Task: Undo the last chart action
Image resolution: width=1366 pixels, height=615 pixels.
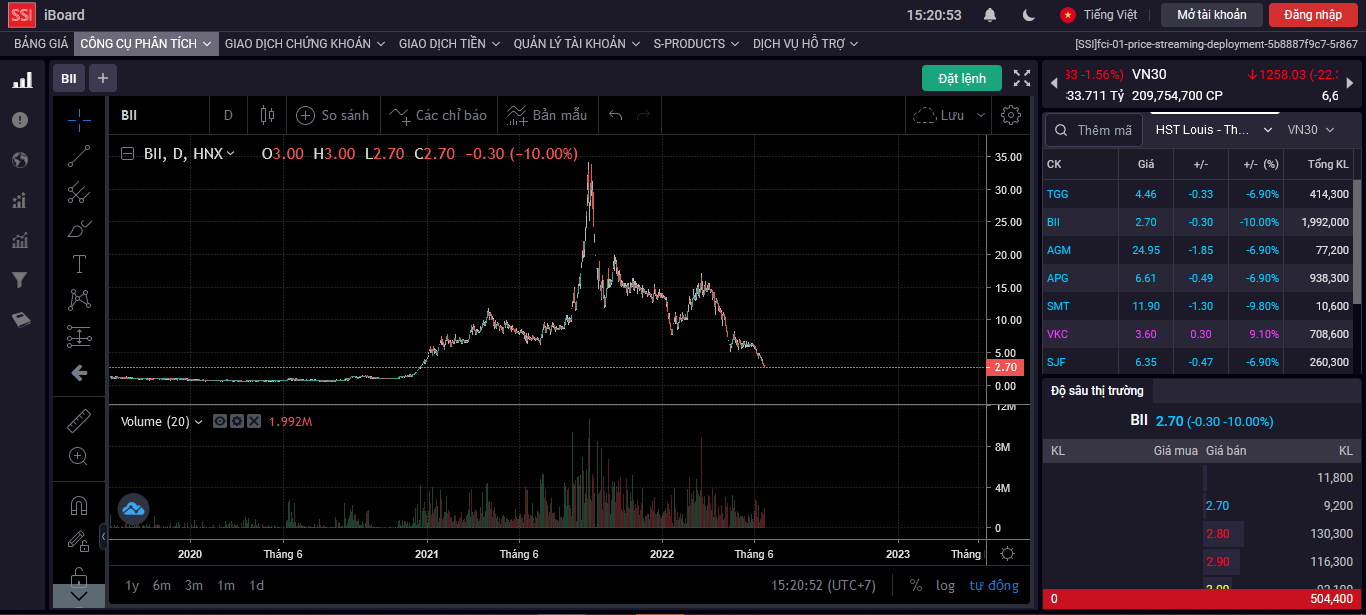Action: 616,115
